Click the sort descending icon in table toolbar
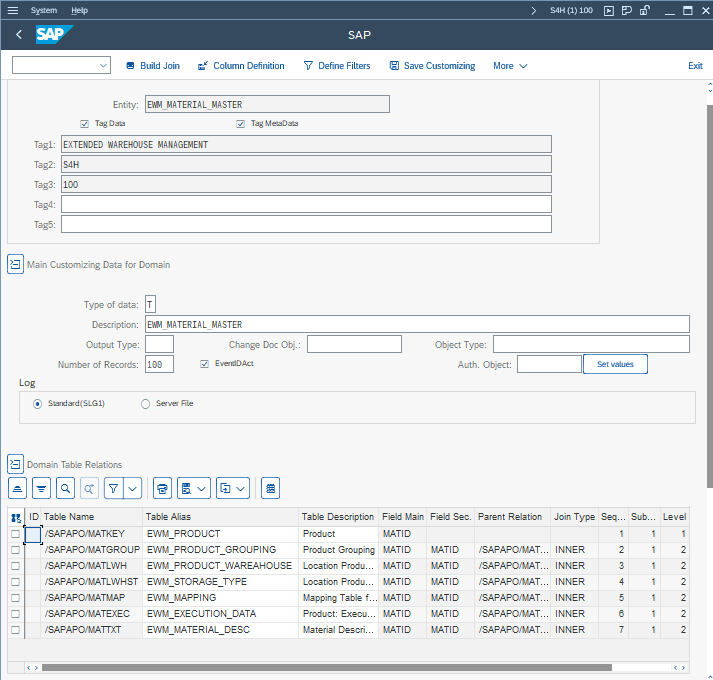 (x=41, y=488)
